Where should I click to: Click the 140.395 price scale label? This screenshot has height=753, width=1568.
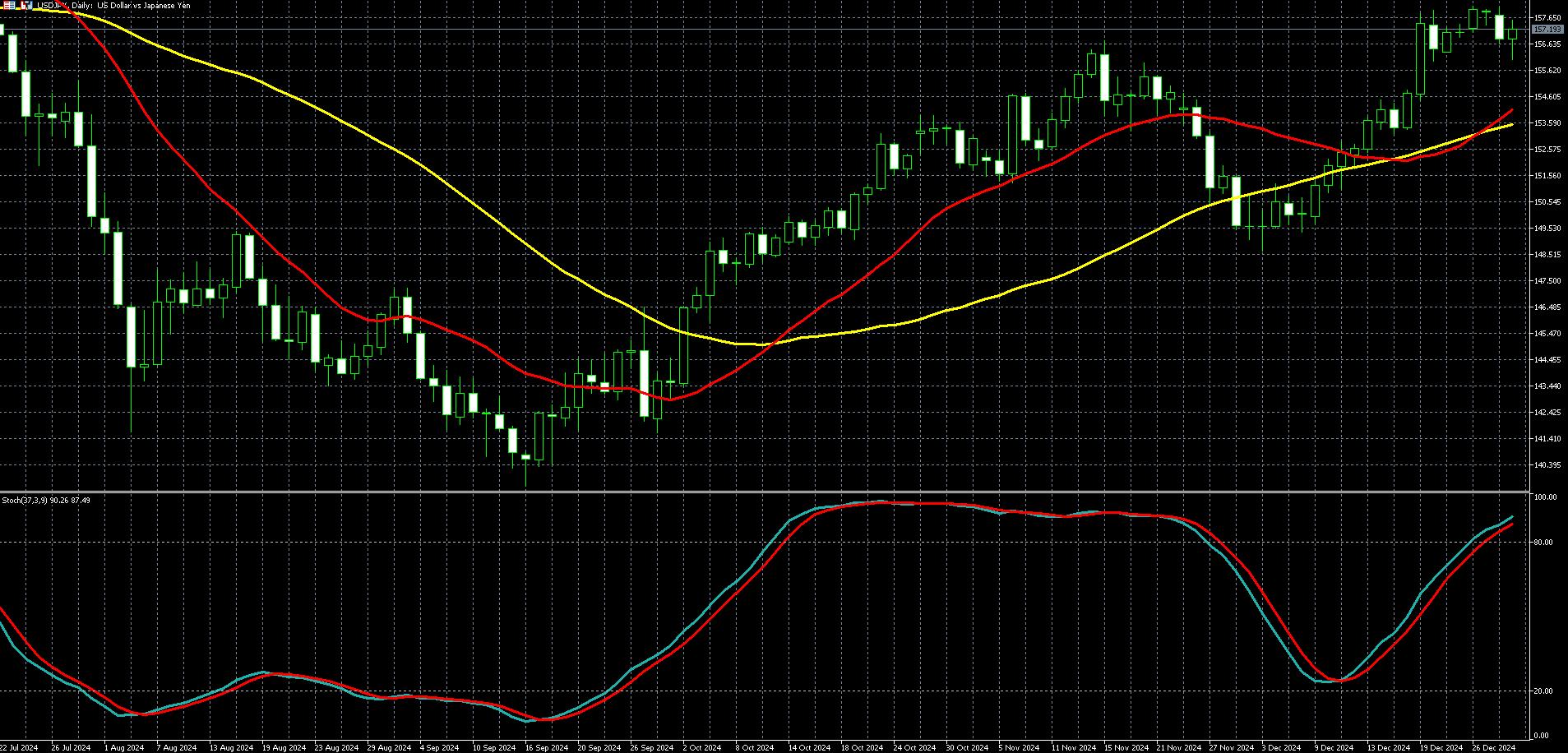coord(1547,465)
